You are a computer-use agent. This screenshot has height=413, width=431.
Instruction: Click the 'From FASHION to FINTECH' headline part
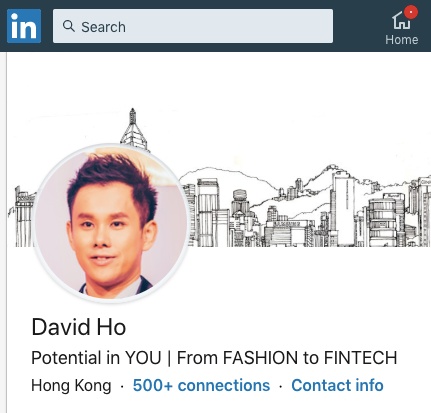pos(287,358)
